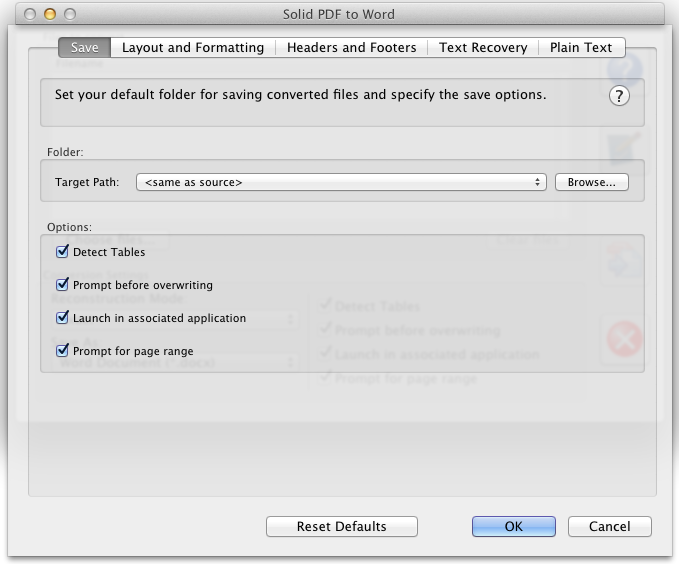Close the window with the red button

click(29, 15)
